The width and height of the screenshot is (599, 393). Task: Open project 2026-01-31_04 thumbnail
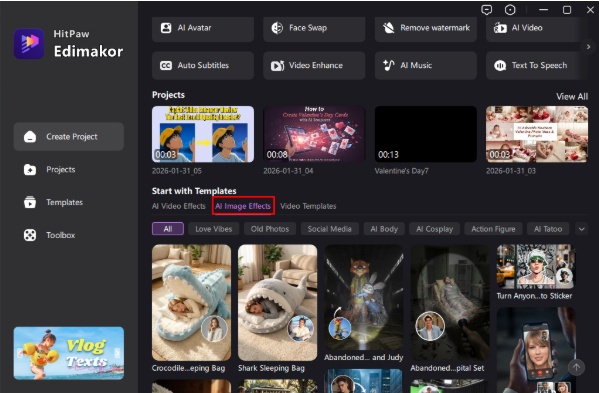point(314,134)
